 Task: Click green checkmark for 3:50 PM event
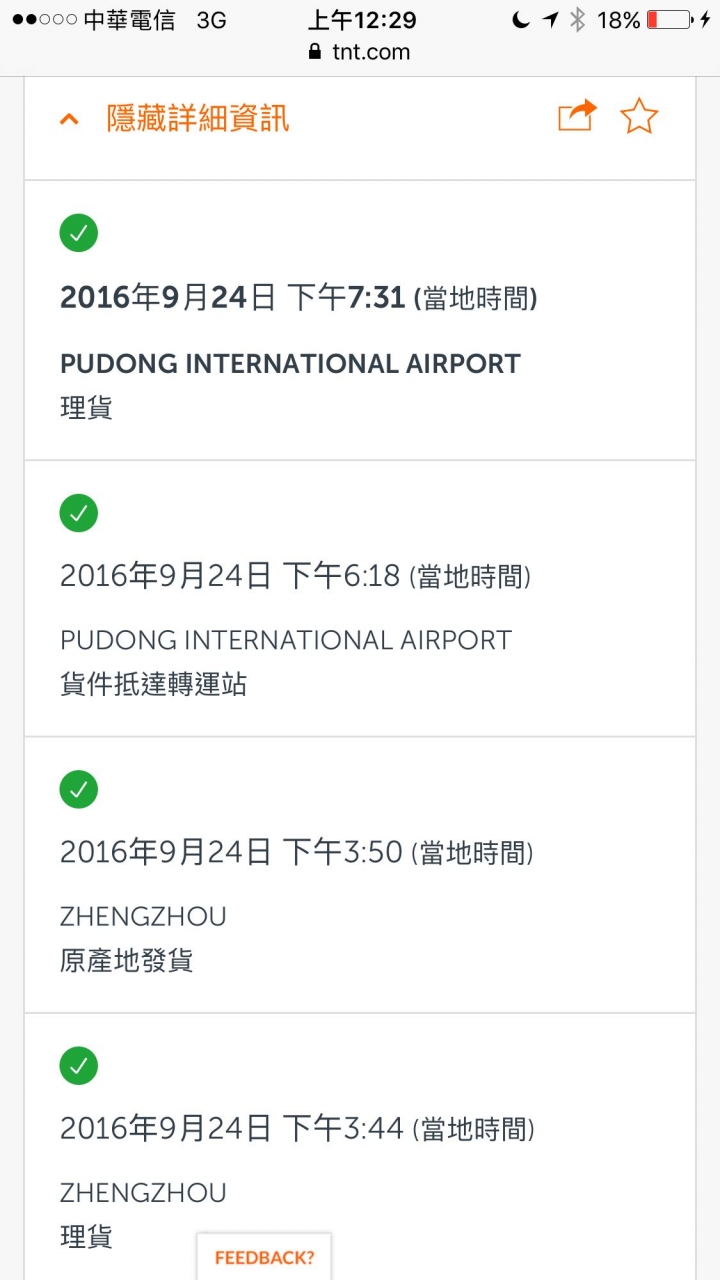tap(78, 789)
